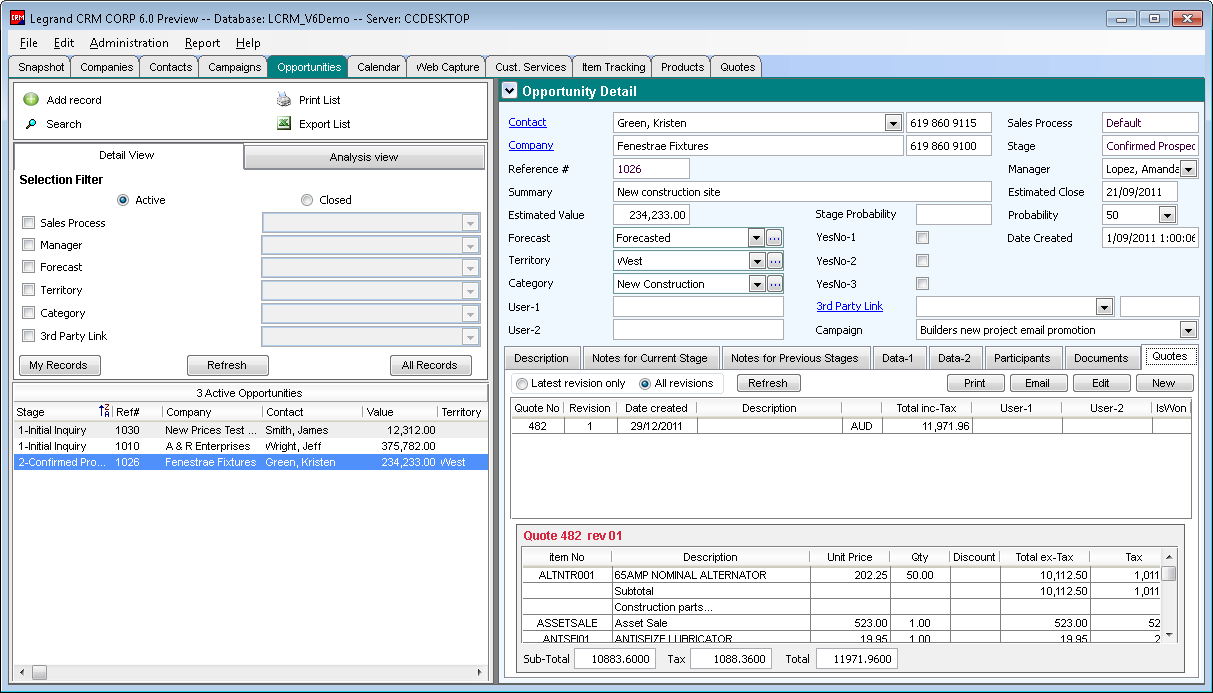1213x693 pixels.
Task: Open the Category dropdown showing New Construction
Action: click(x=757, y=284)
